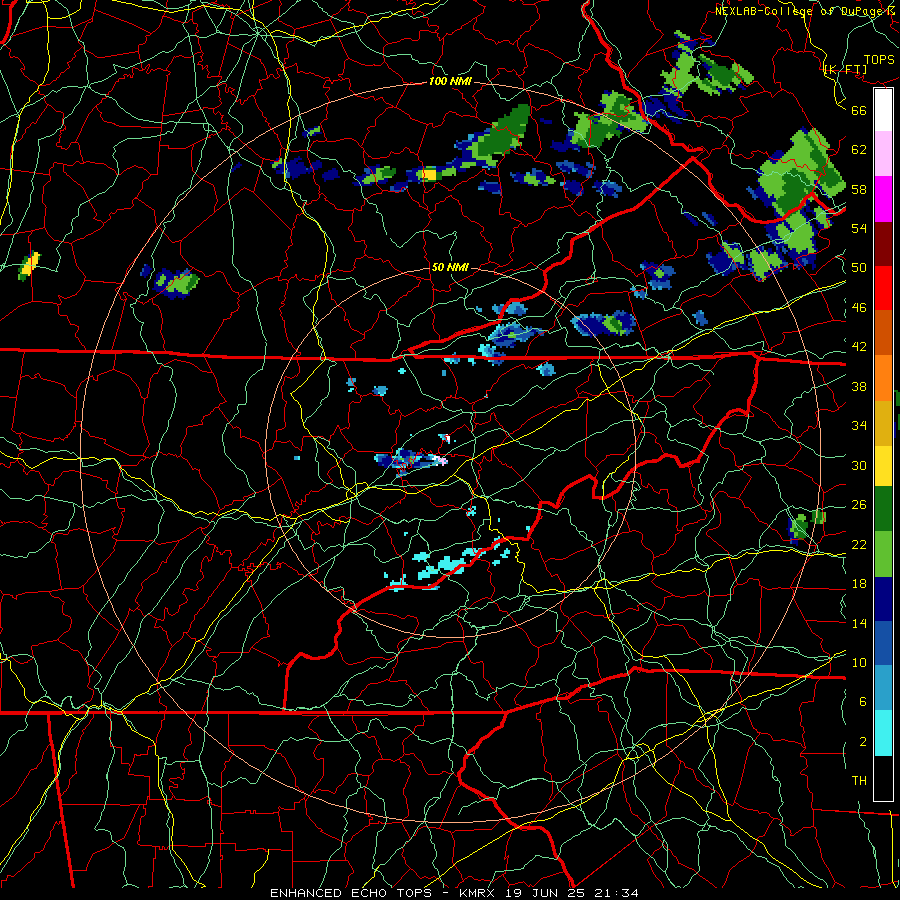The height and width of the screenshot is (900, 900).
Task: Click the white swatch on the color scale
Action: pyautogui.click(x=883, y=110)
